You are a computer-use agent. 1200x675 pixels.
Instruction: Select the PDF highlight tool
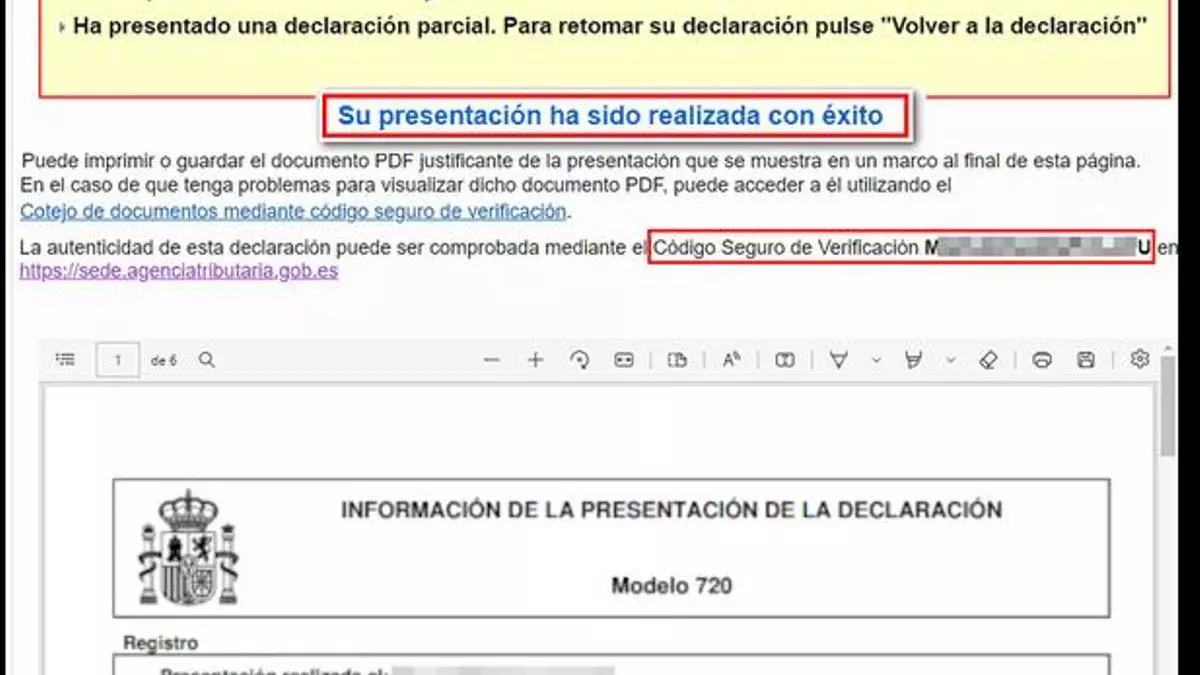pos(913,360)
